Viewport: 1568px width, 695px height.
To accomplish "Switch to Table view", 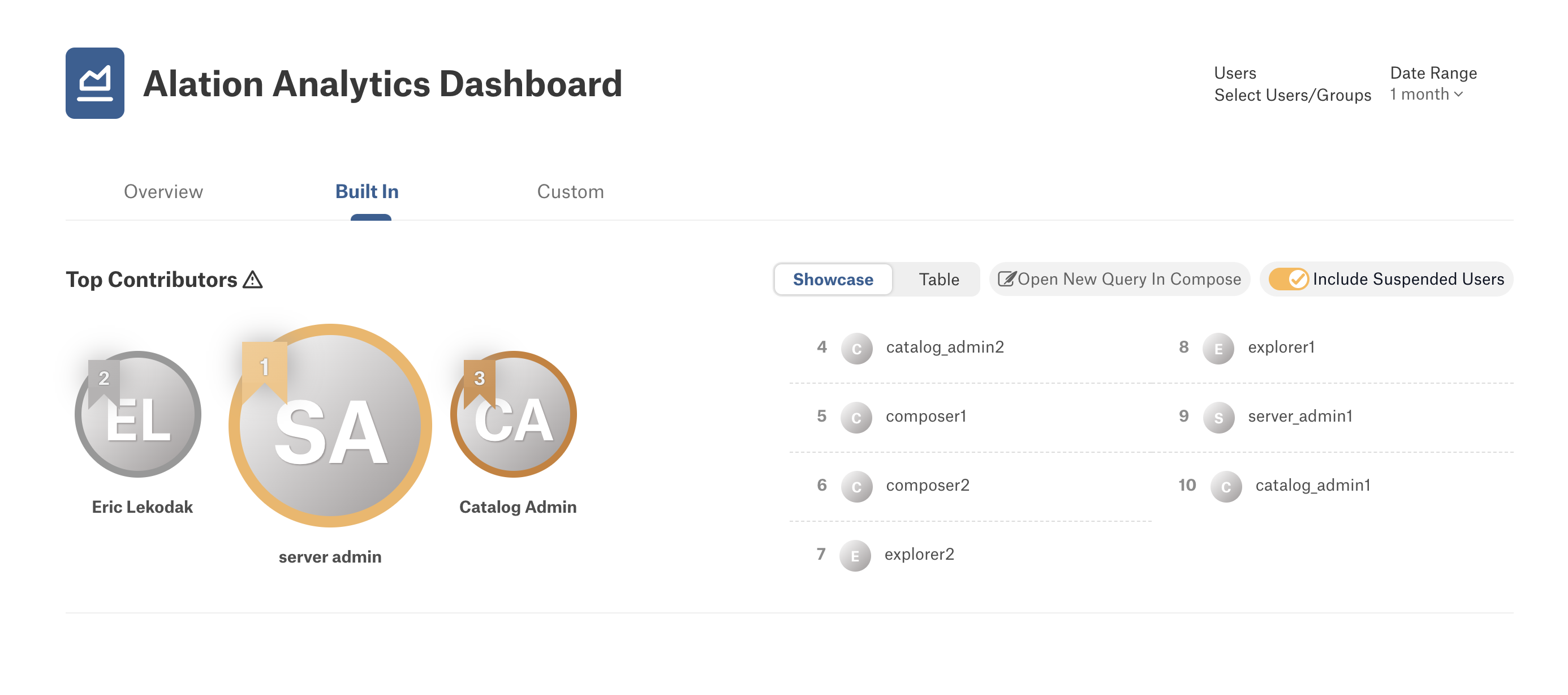I will 938,279.
